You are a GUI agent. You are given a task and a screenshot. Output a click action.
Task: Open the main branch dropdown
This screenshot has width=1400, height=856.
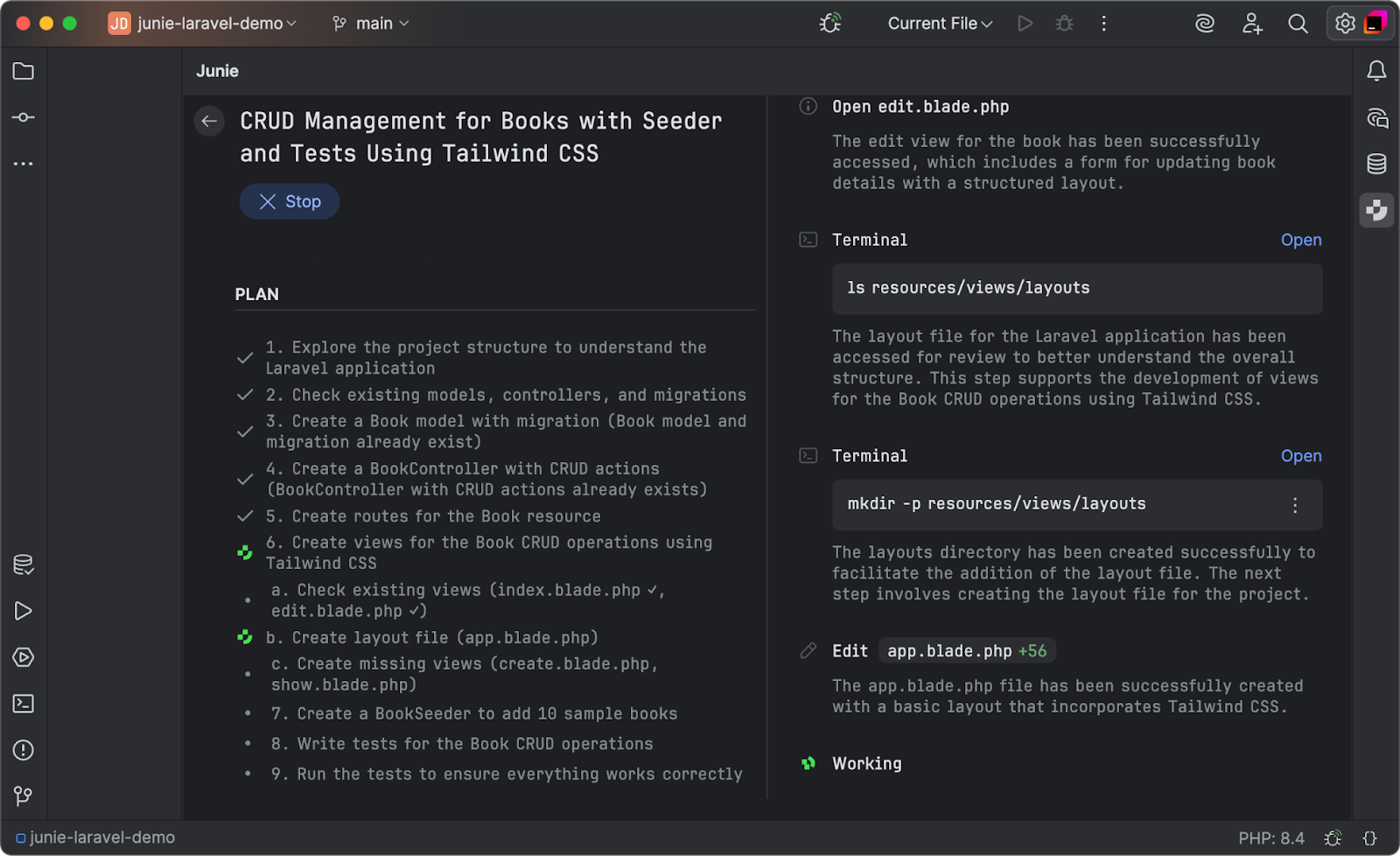pos(371,24)
